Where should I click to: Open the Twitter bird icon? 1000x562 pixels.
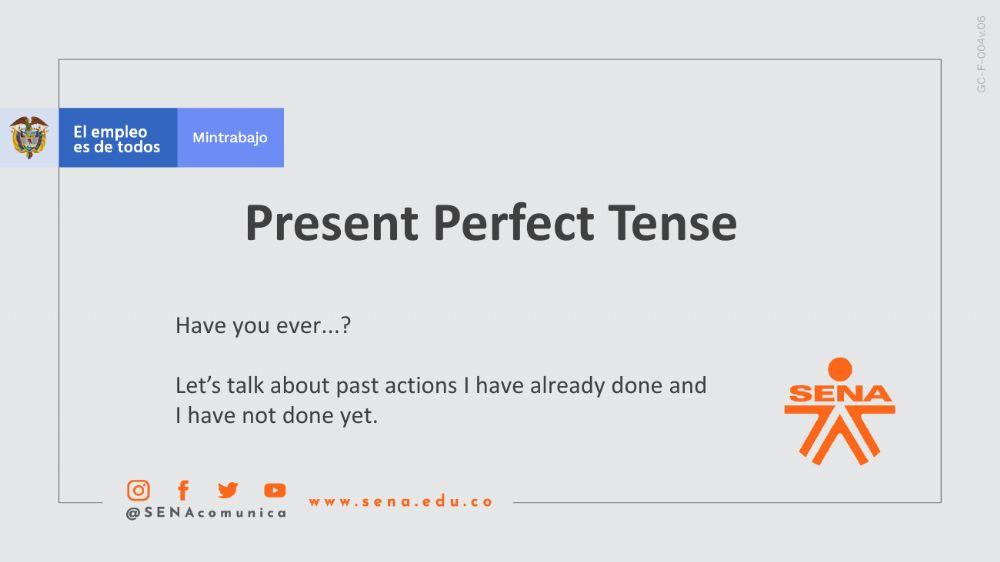228,490
